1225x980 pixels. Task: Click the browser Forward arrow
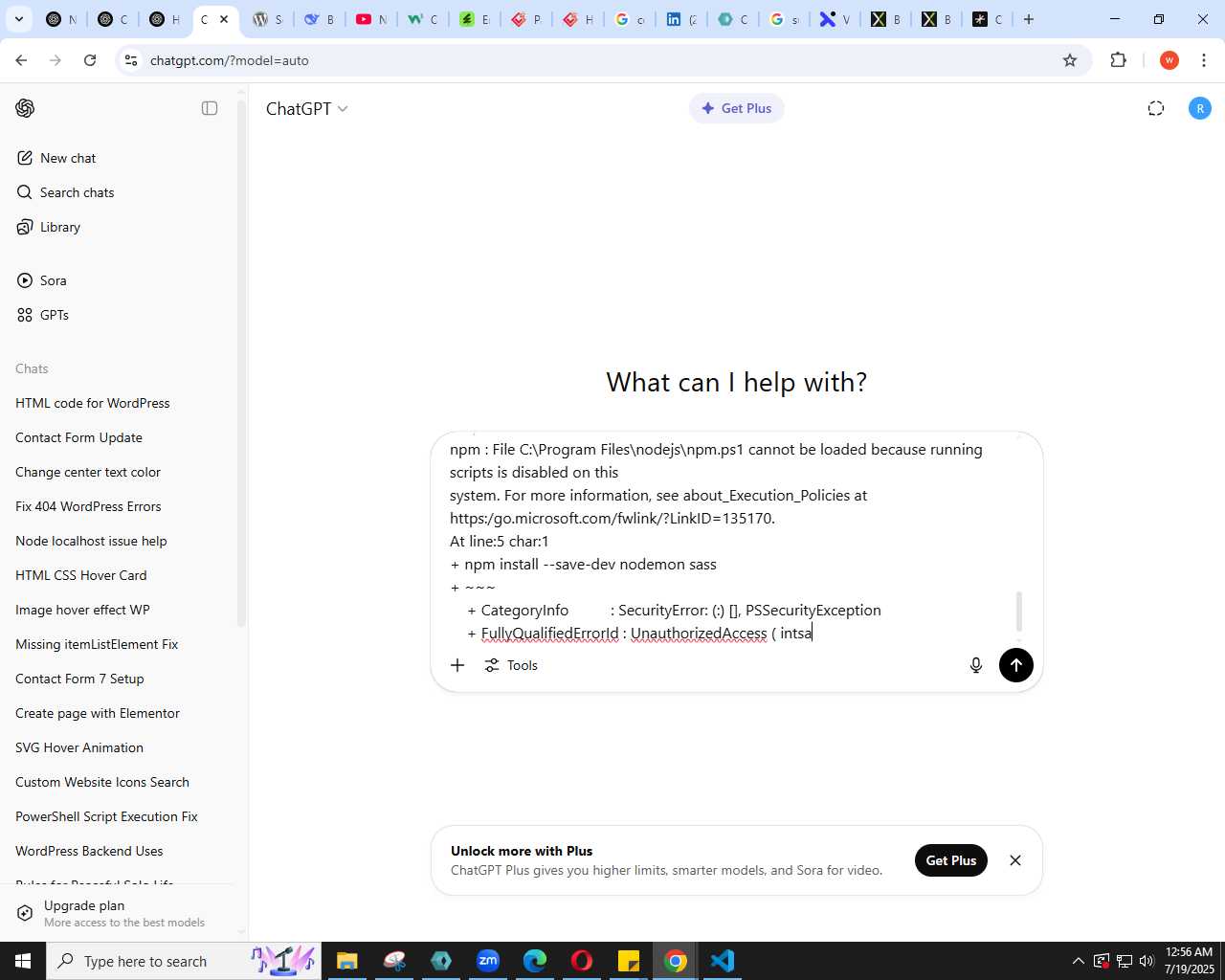(56, 60)
